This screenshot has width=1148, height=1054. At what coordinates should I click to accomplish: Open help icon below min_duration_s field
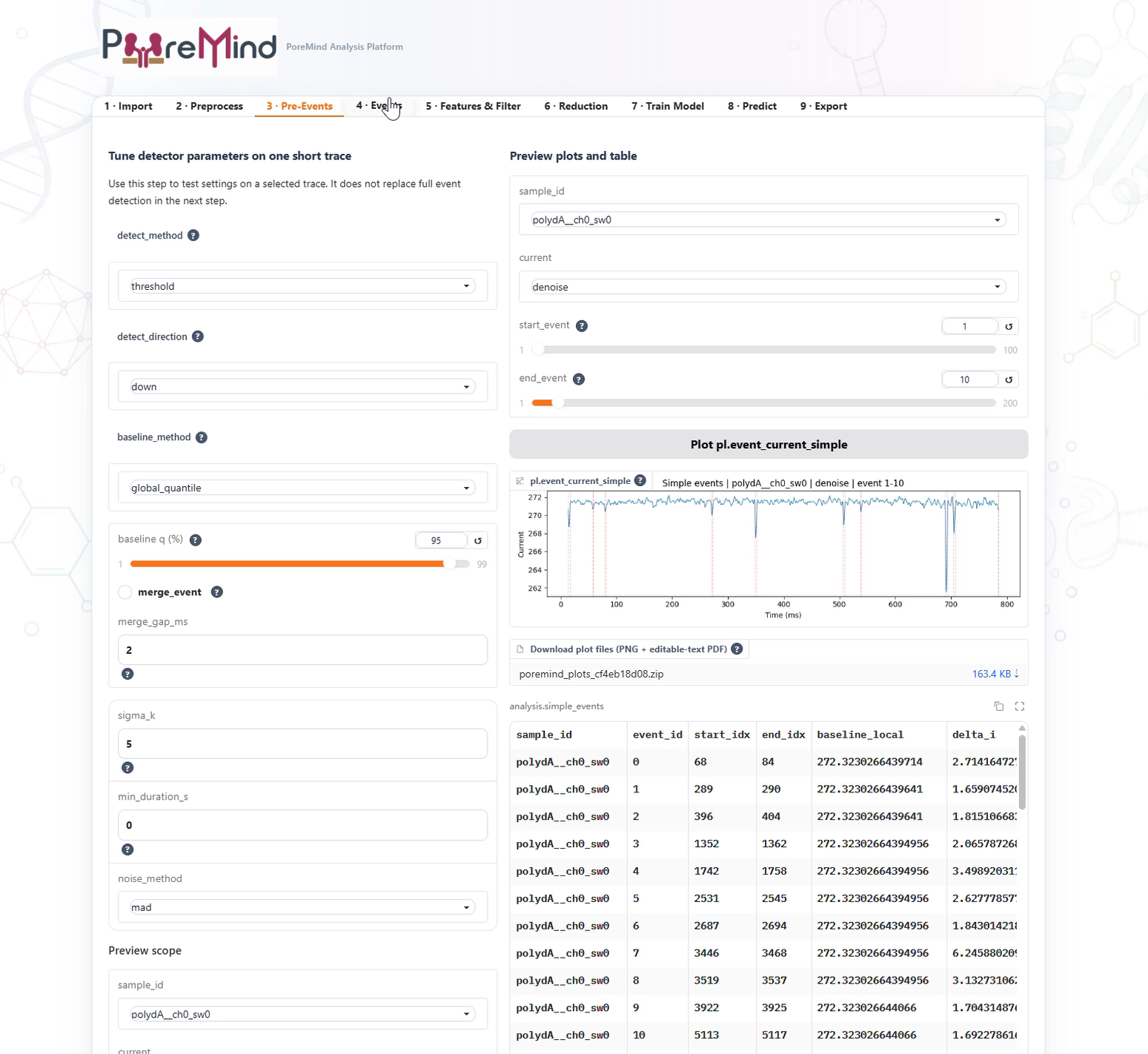pos(127,849)
